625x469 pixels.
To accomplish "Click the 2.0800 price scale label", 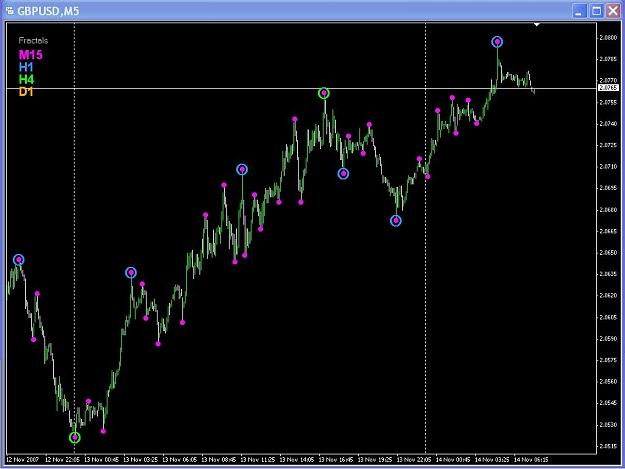I will coord(608,38).
